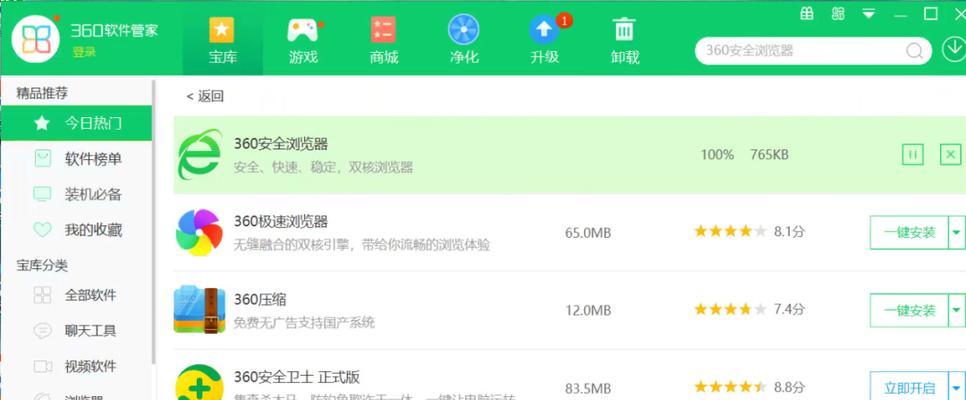
Task: Click the 360安全浏览器 title text
Action: point(281,144)
